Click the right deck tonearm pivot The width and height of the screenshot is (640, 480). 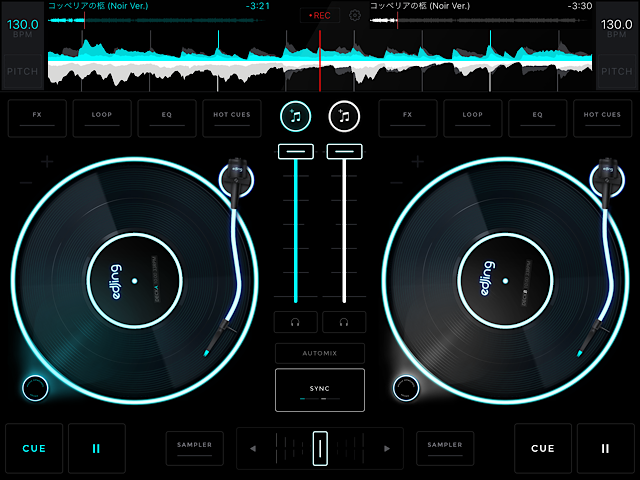607,180
